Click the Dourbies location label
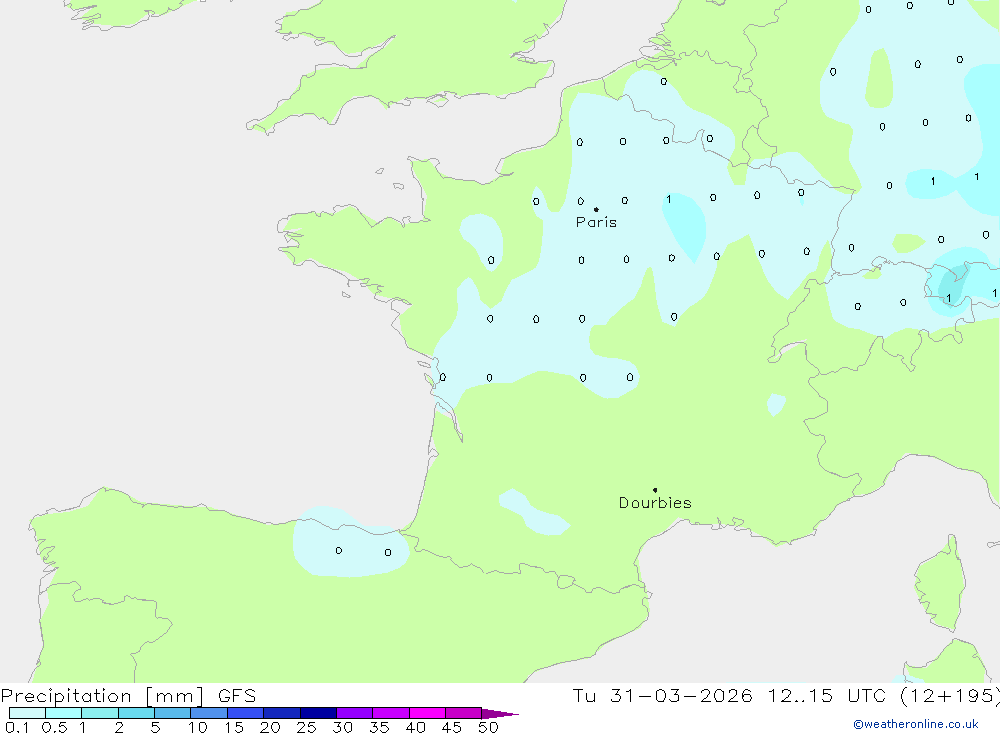The width and height of the screenshot is (1000, 733). click(655, 503)
